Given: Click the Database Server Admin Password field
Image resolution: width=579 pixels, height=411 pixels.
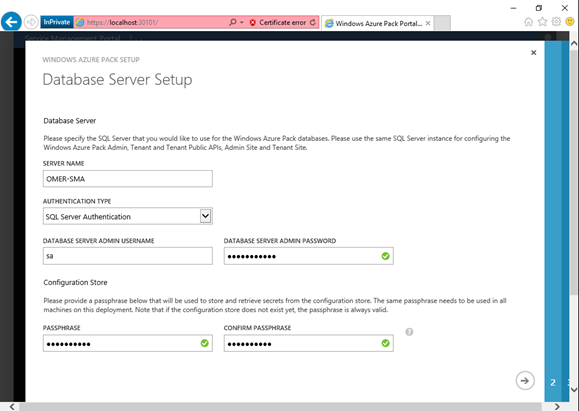Looking at the screenshot, I should pos(309,256).
